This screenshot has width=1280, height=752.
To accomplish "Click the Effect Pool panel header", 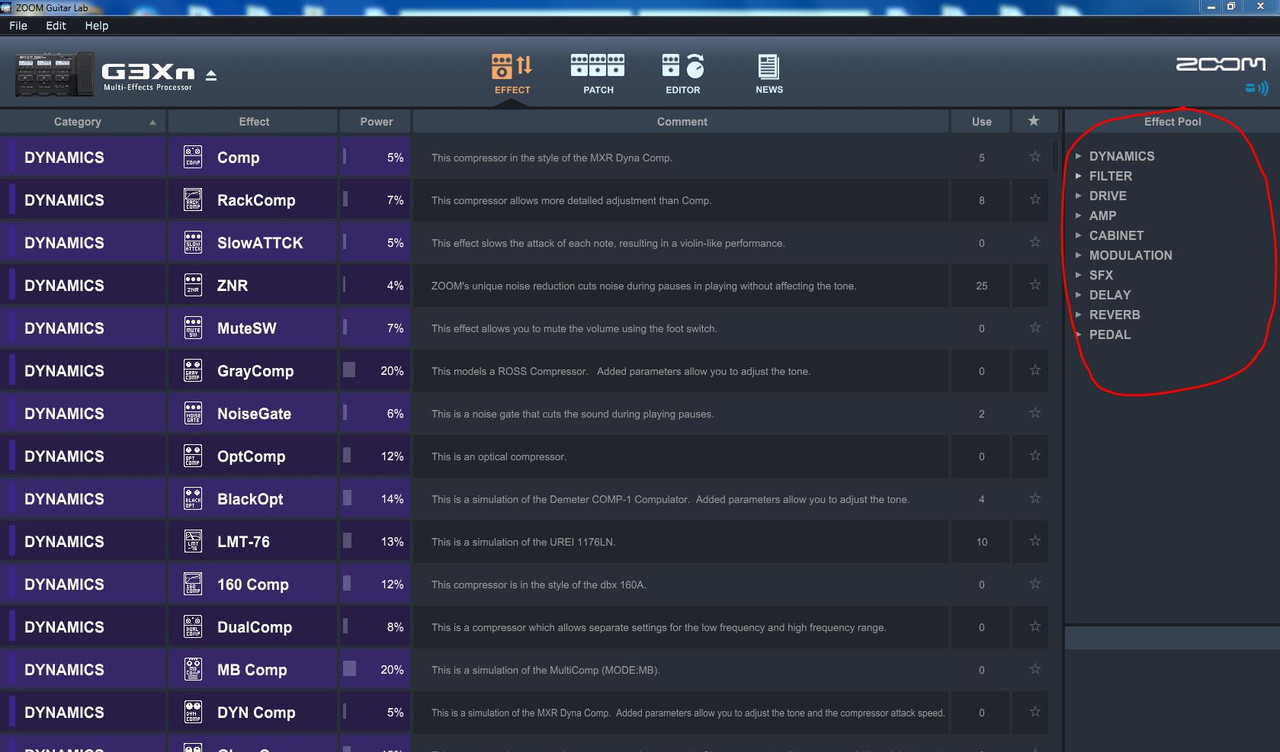I will pos(1172,122).
